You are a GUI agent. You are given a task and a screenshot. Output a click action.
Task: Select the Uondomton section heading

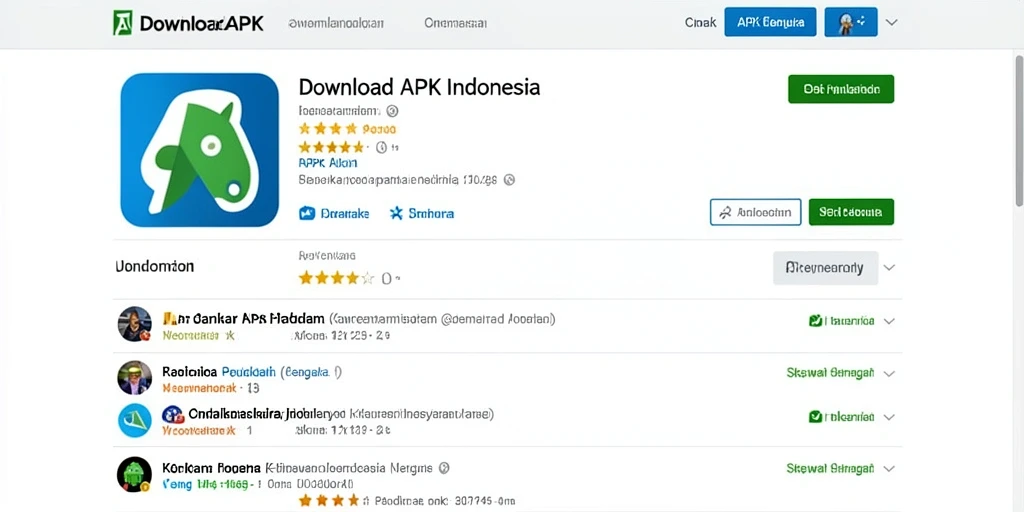(x=155, y=266)
